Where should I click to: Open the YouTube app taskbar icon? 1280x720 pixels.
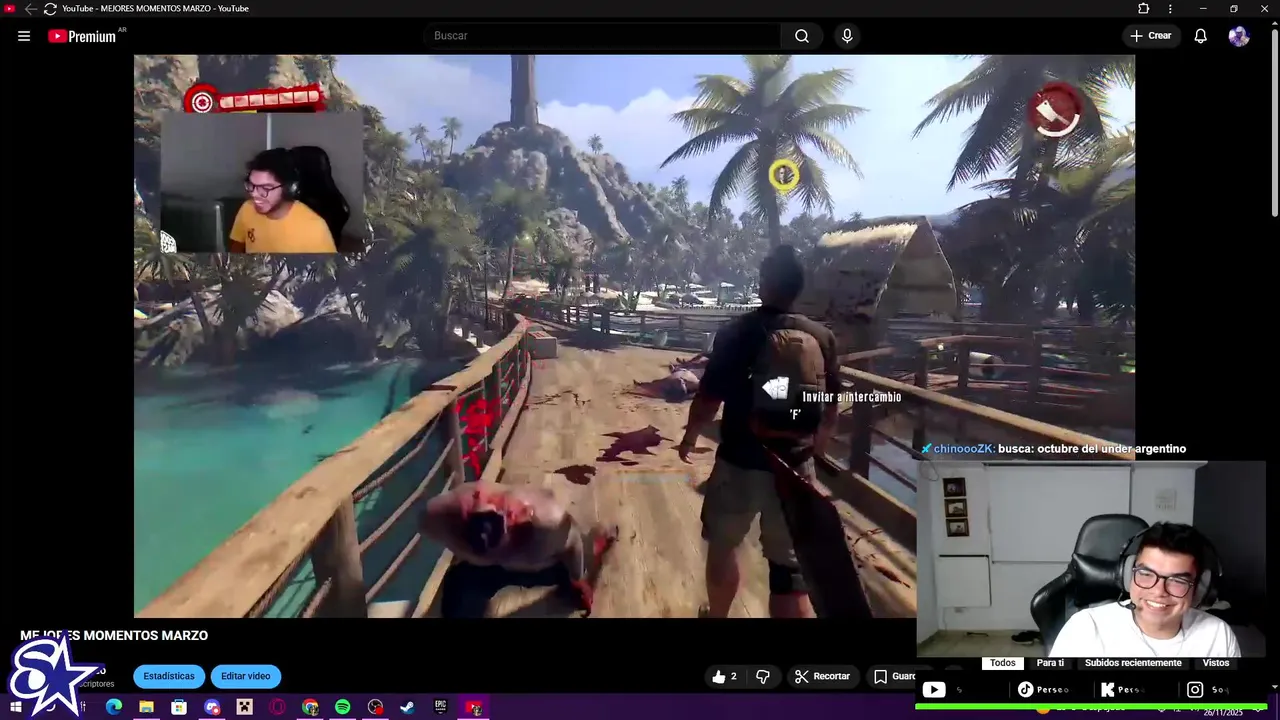(x=473, y=707)
